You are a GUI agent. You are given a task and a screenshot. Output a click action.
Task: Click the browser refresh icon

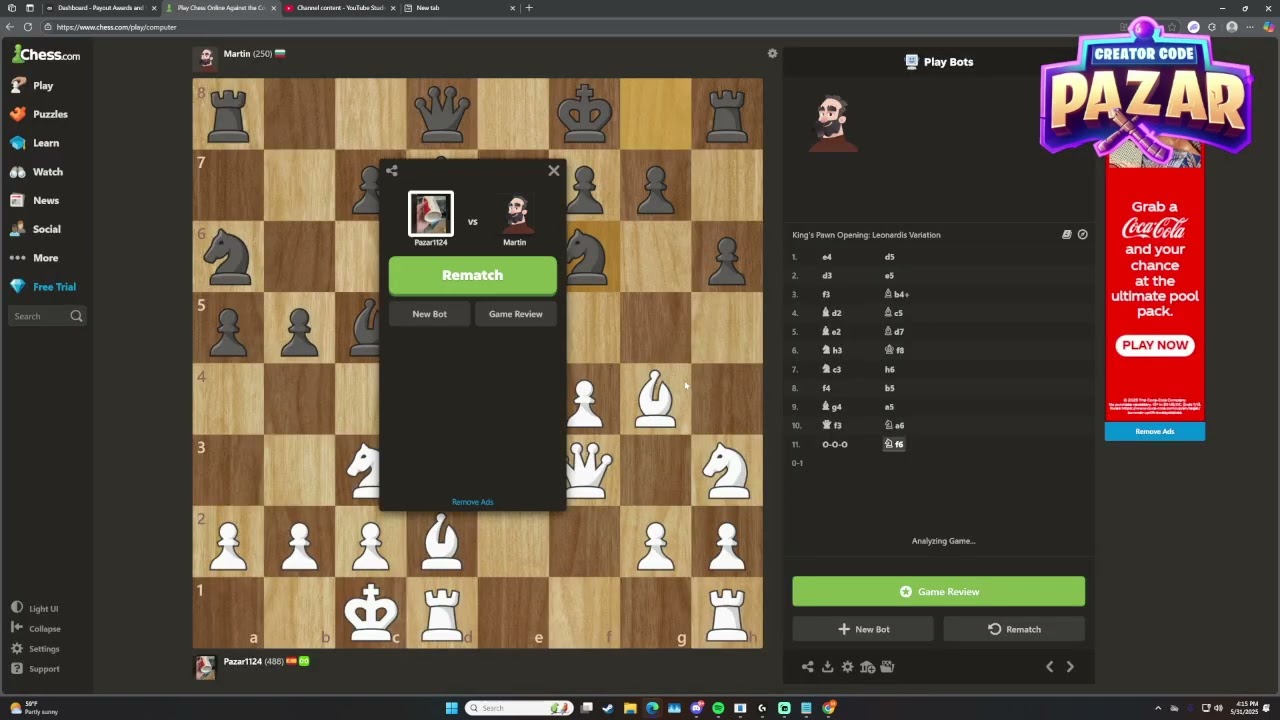(x=27, y=27)
